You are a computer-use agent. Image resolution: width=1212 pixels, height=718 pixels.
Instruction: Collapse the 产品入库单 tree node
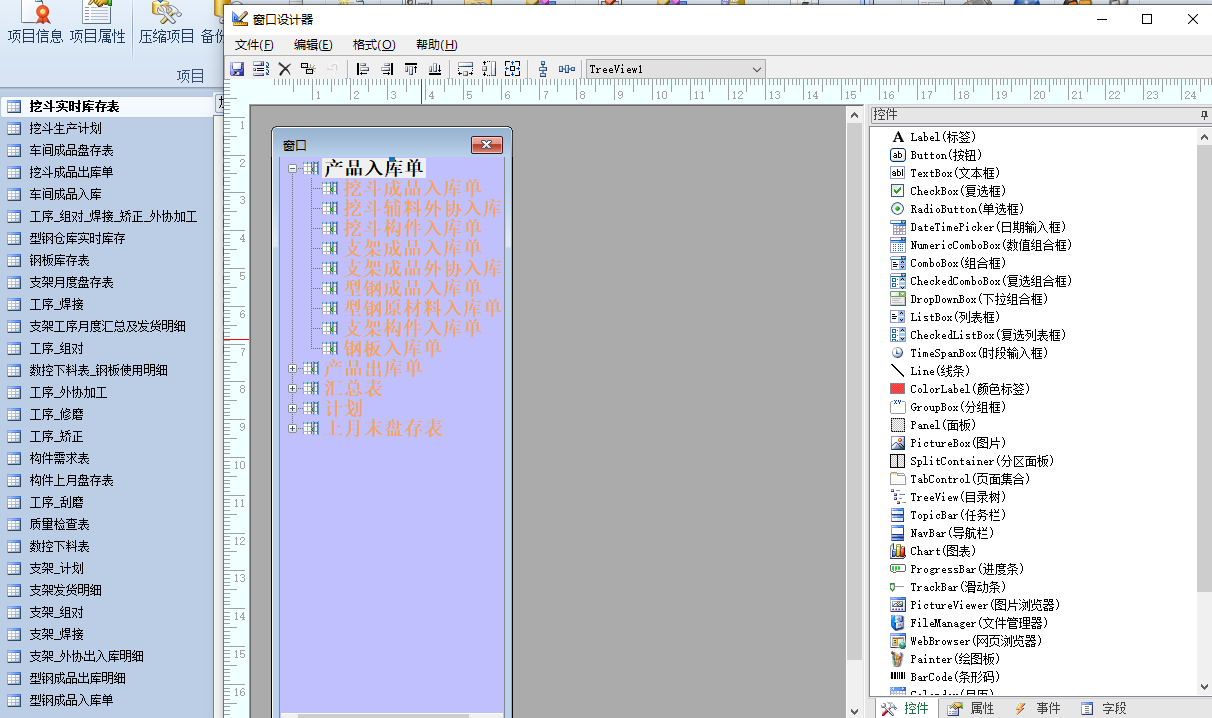(293, 168)
